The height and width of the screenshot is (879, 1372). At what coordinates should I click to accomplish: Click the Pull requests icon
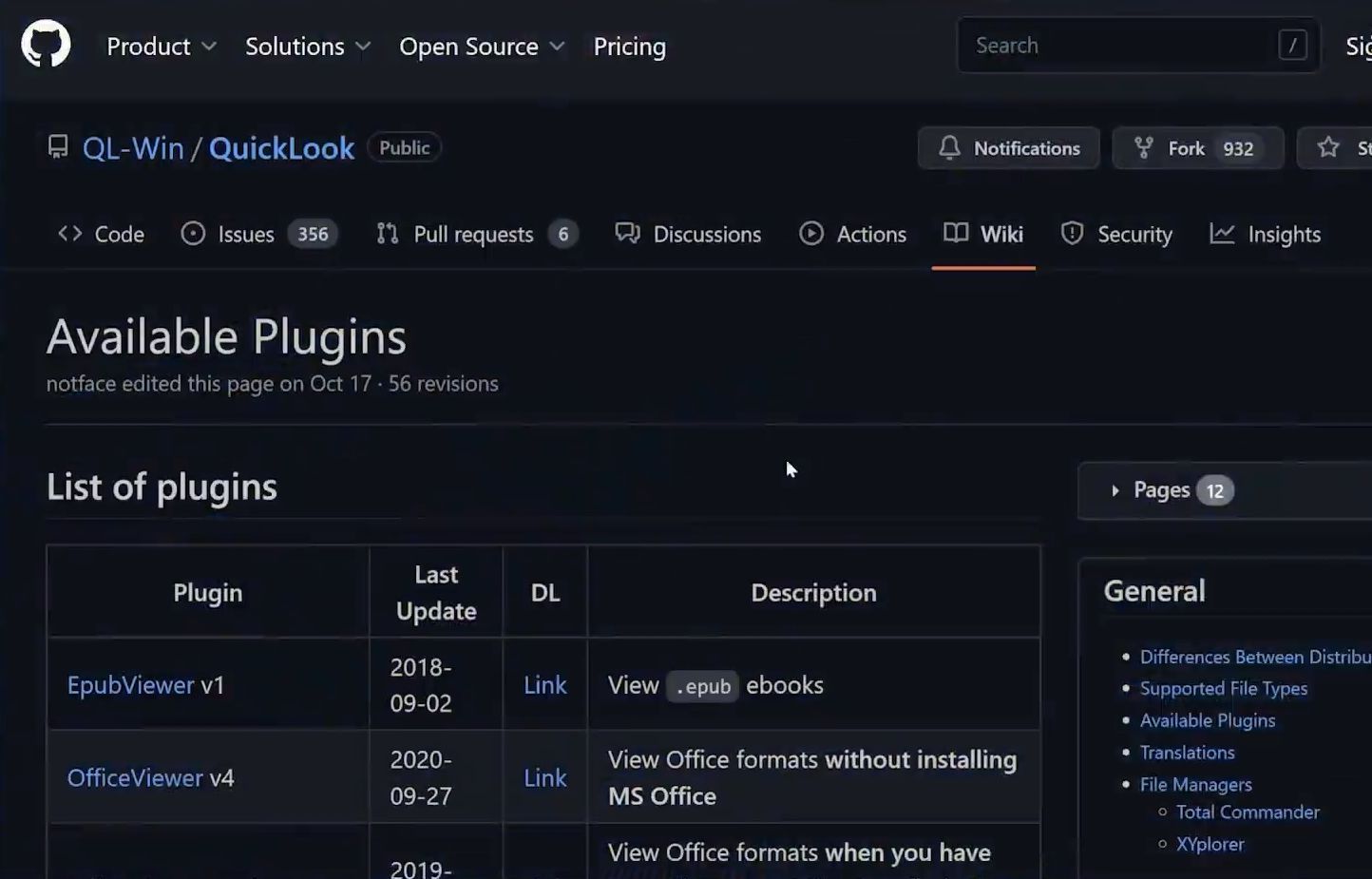[x=388, y=234]
